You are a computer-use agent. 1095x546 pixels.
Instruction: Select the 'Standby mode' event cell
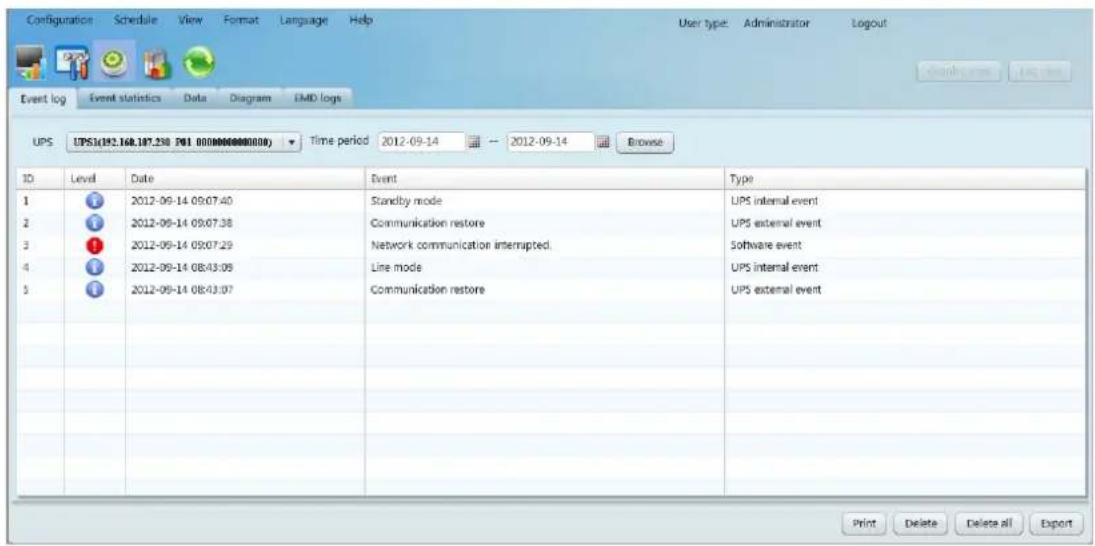[x=544, y=201]
